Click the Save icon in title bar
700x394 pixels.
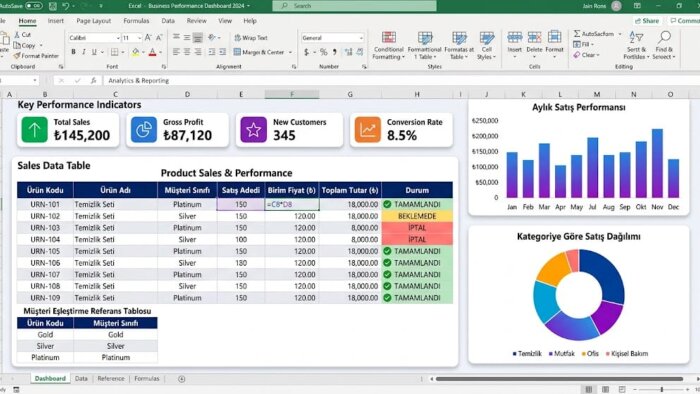point(53,6)
